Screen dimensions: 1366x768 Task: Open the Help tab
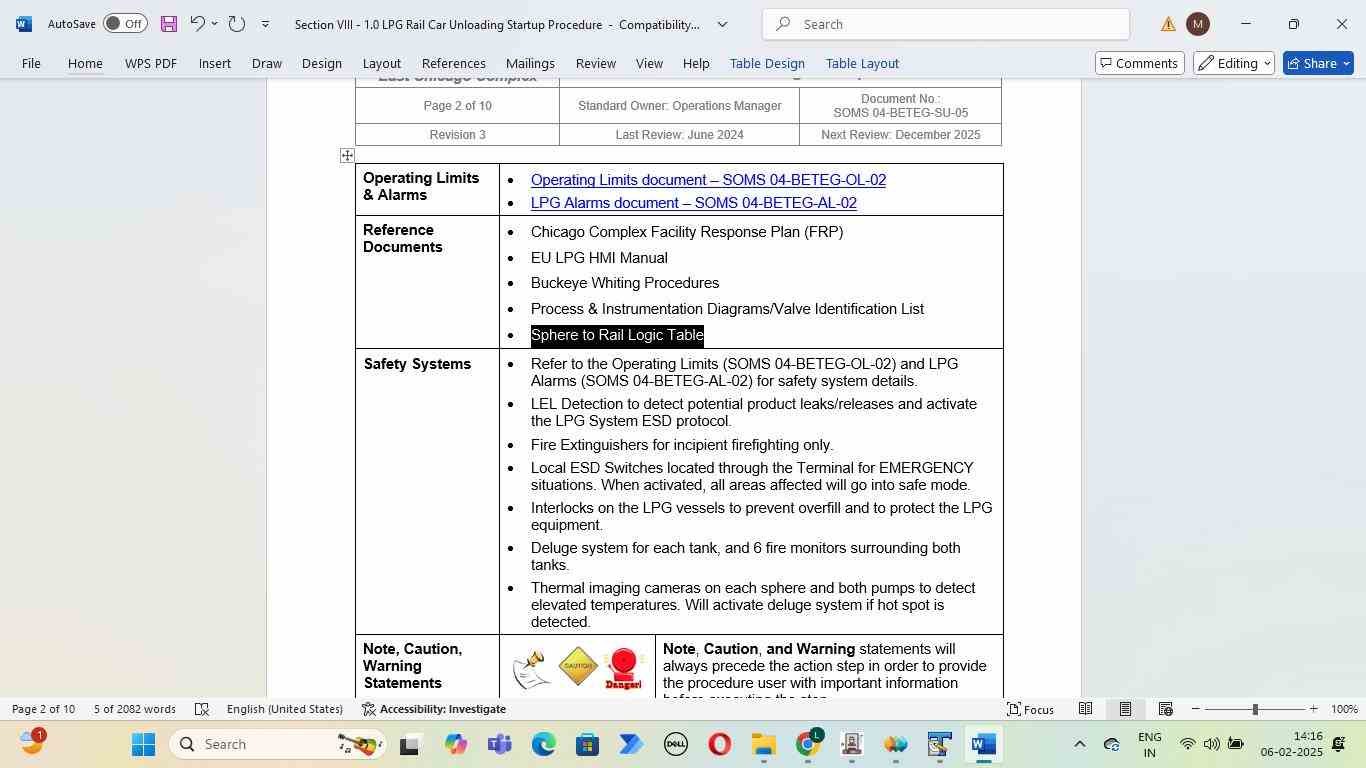pos(696,63)
